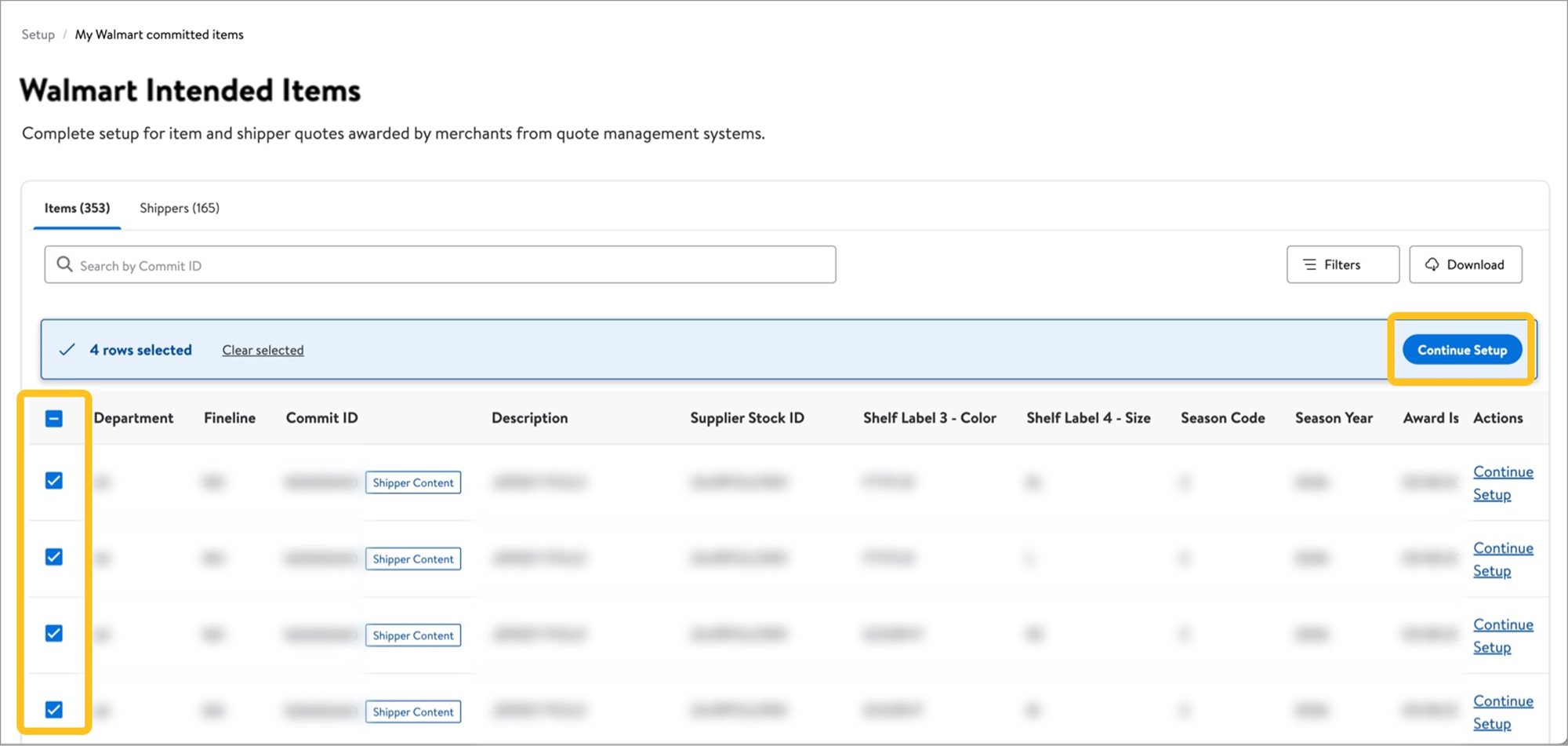This screenshot has width=1568, height=746.
Task: Click the fourth row Shipper Content tag
Action: (x=413, y=711)
